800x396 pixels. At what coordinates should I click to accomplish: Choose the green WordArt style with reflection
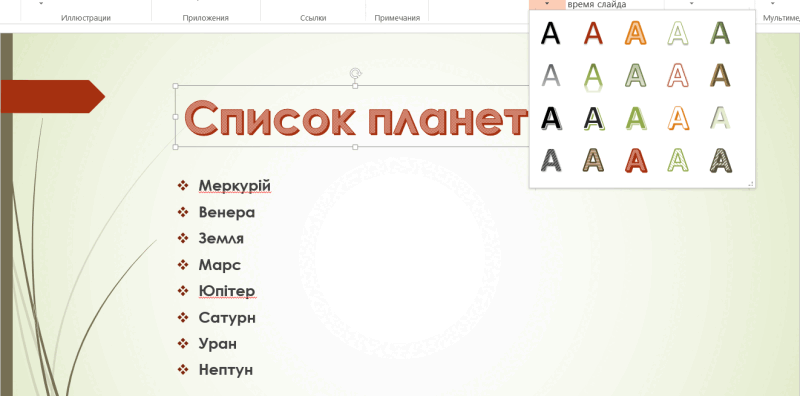pos(593,77)
